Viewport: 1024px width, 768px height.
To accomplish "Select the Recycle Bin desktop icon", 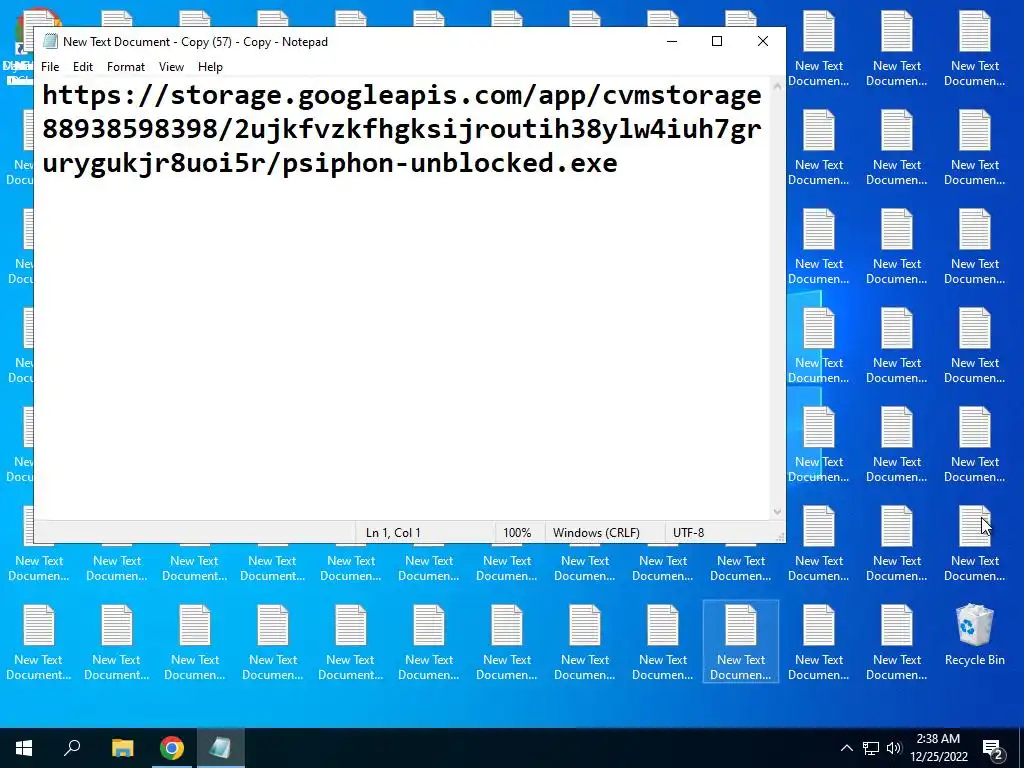I will [x=974, y=635].
